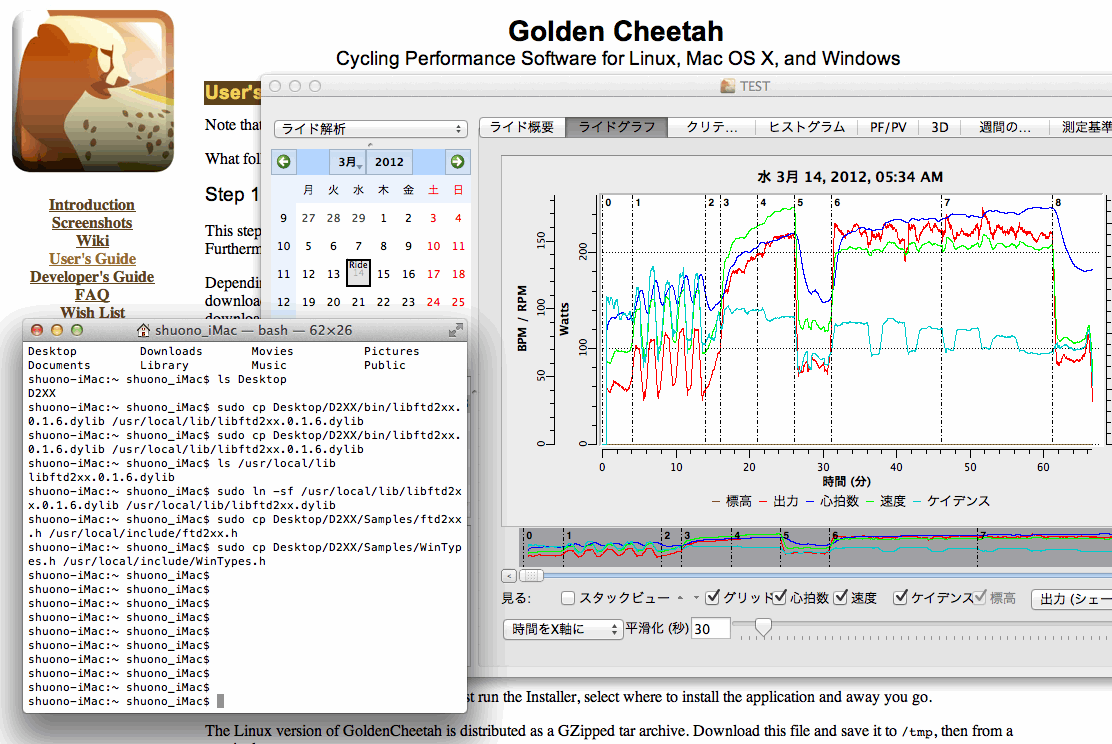Click the previous month green arrow

coord(284,162)
